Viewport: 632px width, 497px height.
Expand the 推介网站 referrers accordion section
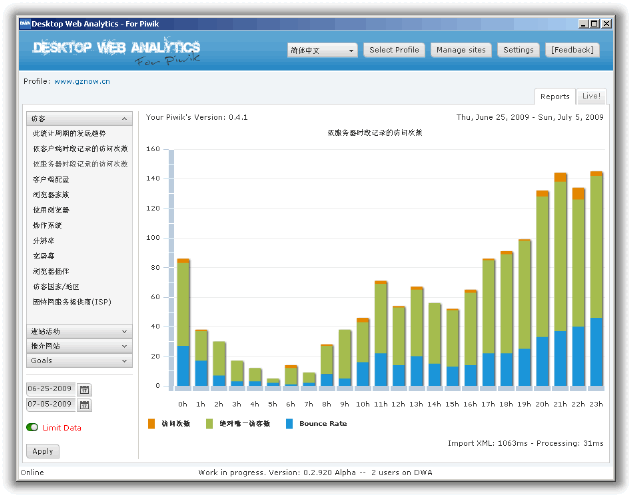(79, 346)
